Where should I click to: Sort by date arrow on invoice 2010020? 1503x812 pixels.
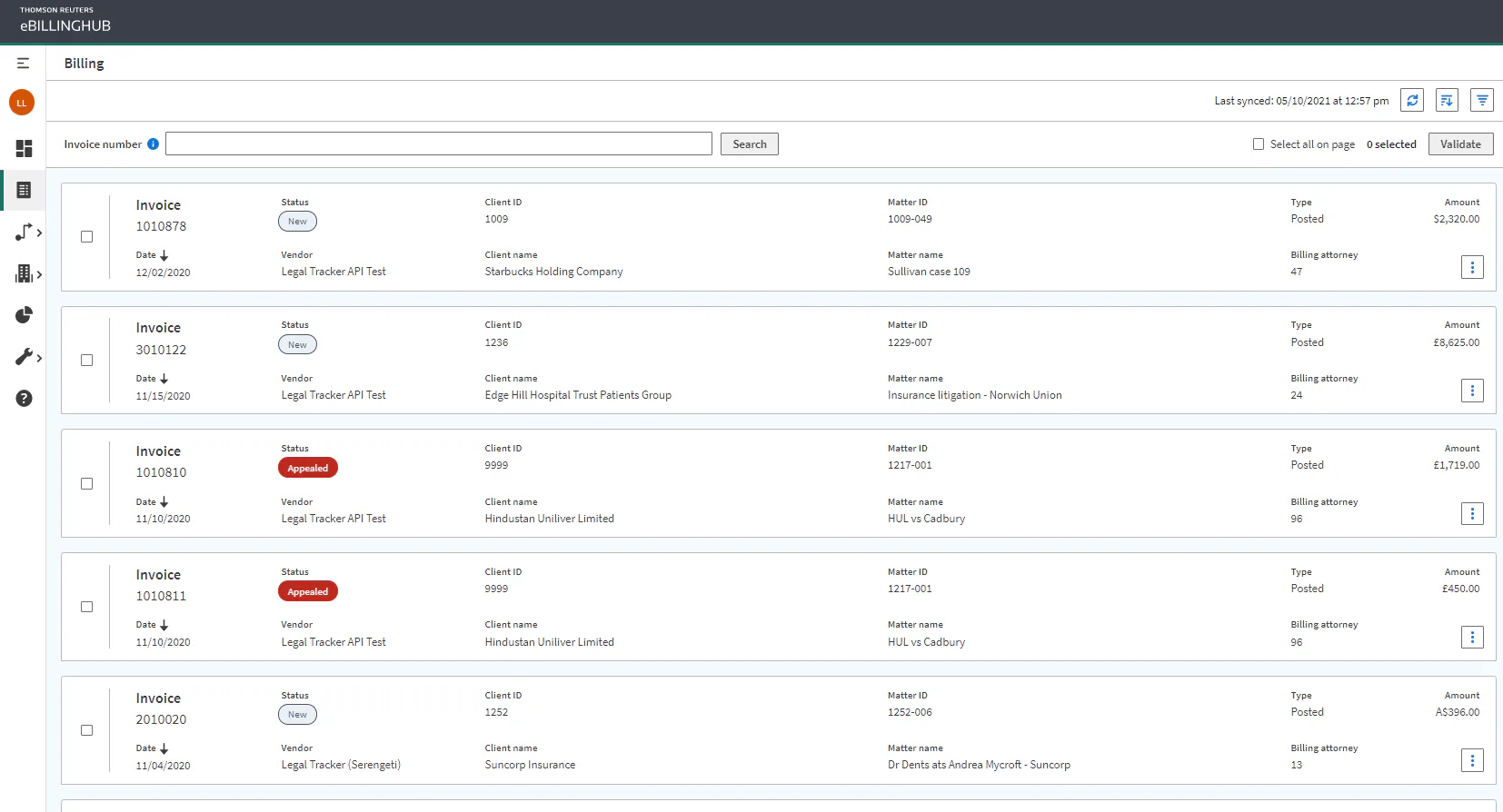click(164, 749)
